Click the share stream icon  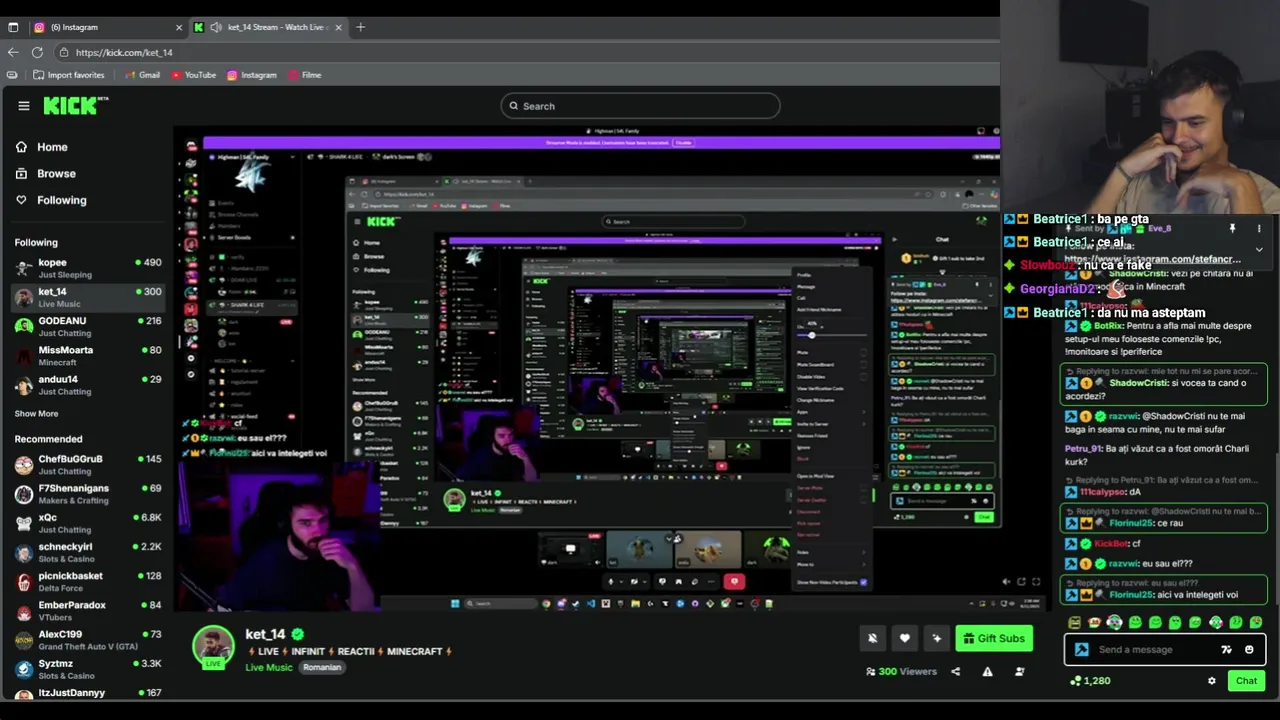click(955, 672)
